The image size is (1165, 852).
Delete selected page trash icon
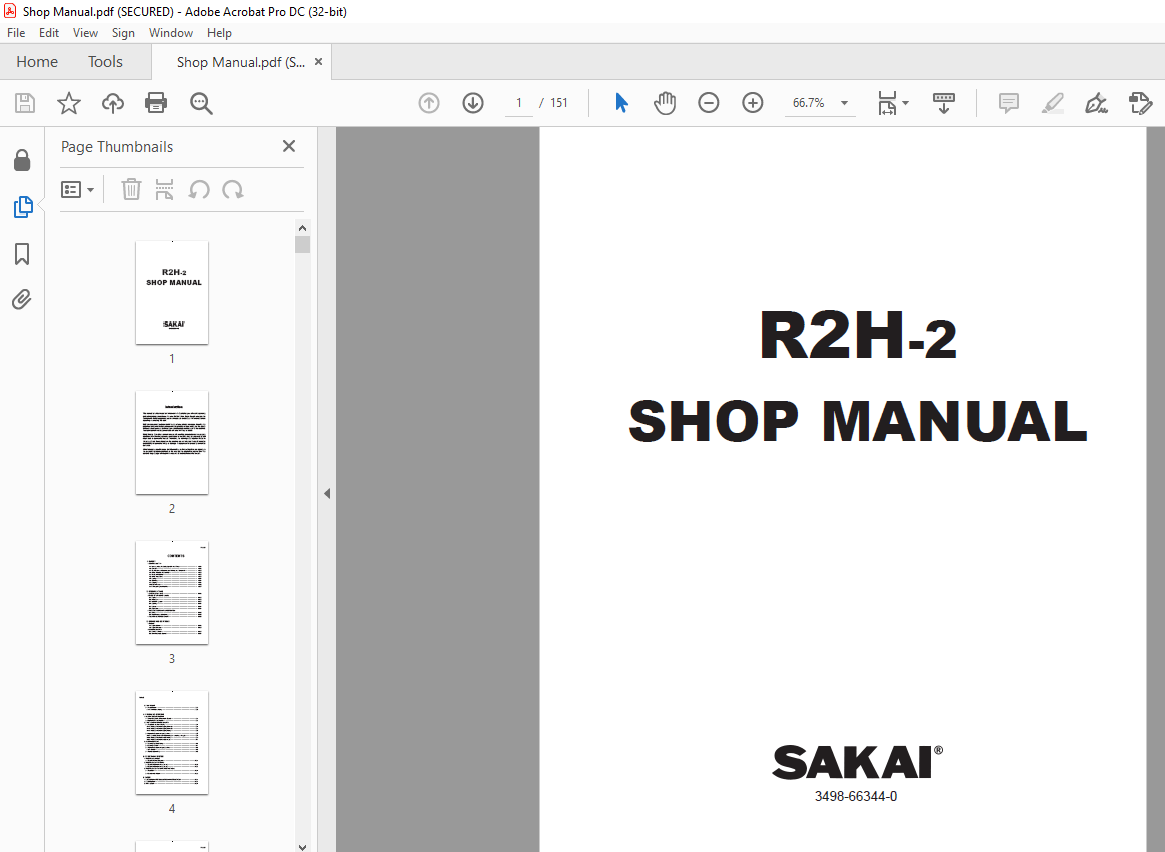pos(131,189)
